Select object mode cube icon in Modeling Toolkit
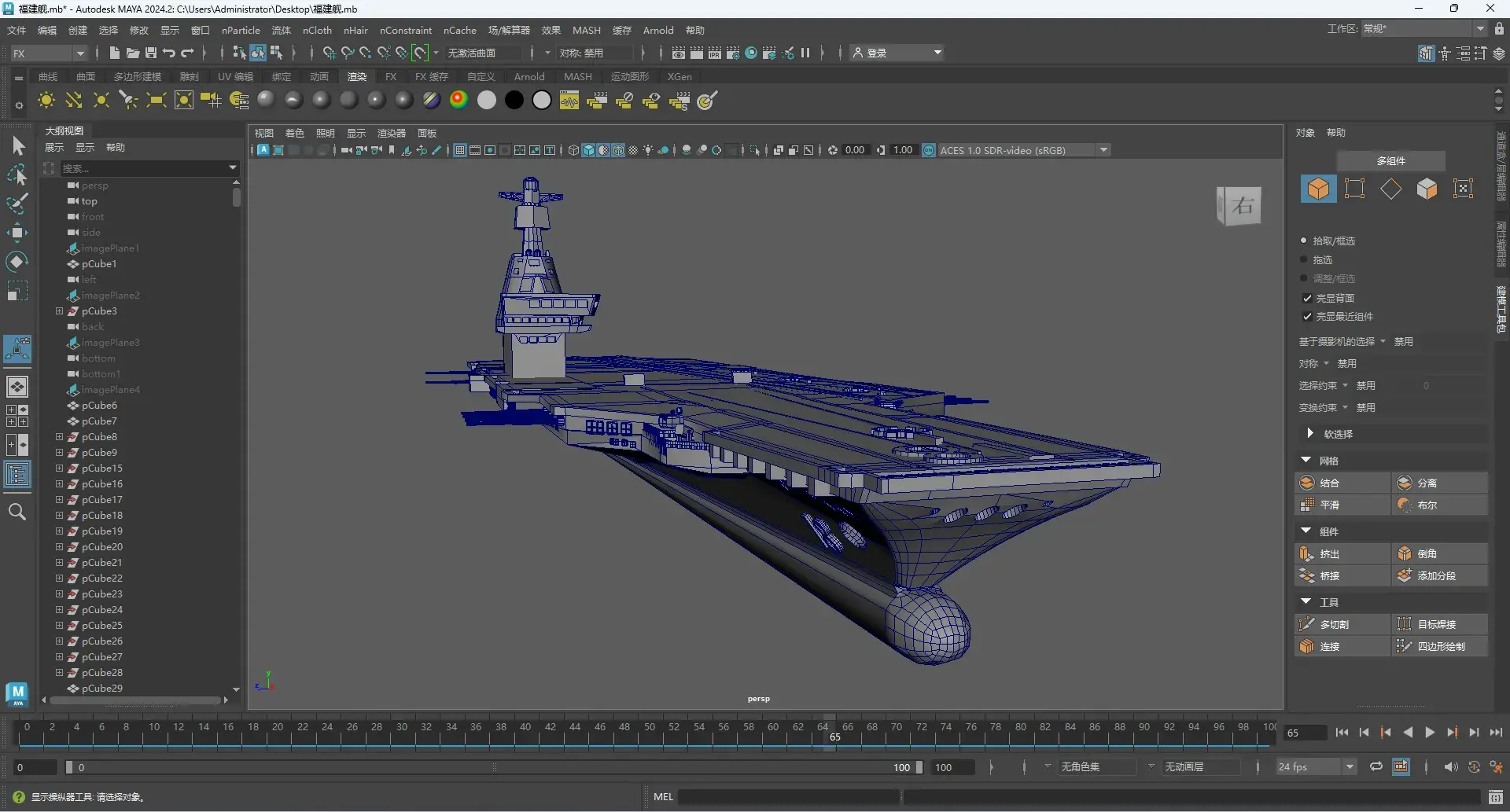The width and height of the screenshot is (1510, 812). [x=1318, y=189]
